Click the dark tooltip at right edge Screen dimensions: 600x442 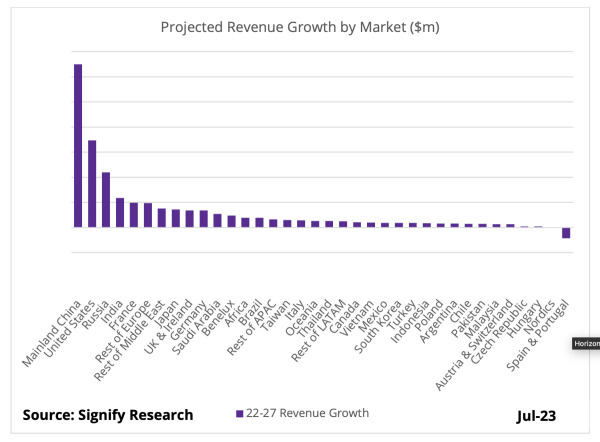(586, 343)
